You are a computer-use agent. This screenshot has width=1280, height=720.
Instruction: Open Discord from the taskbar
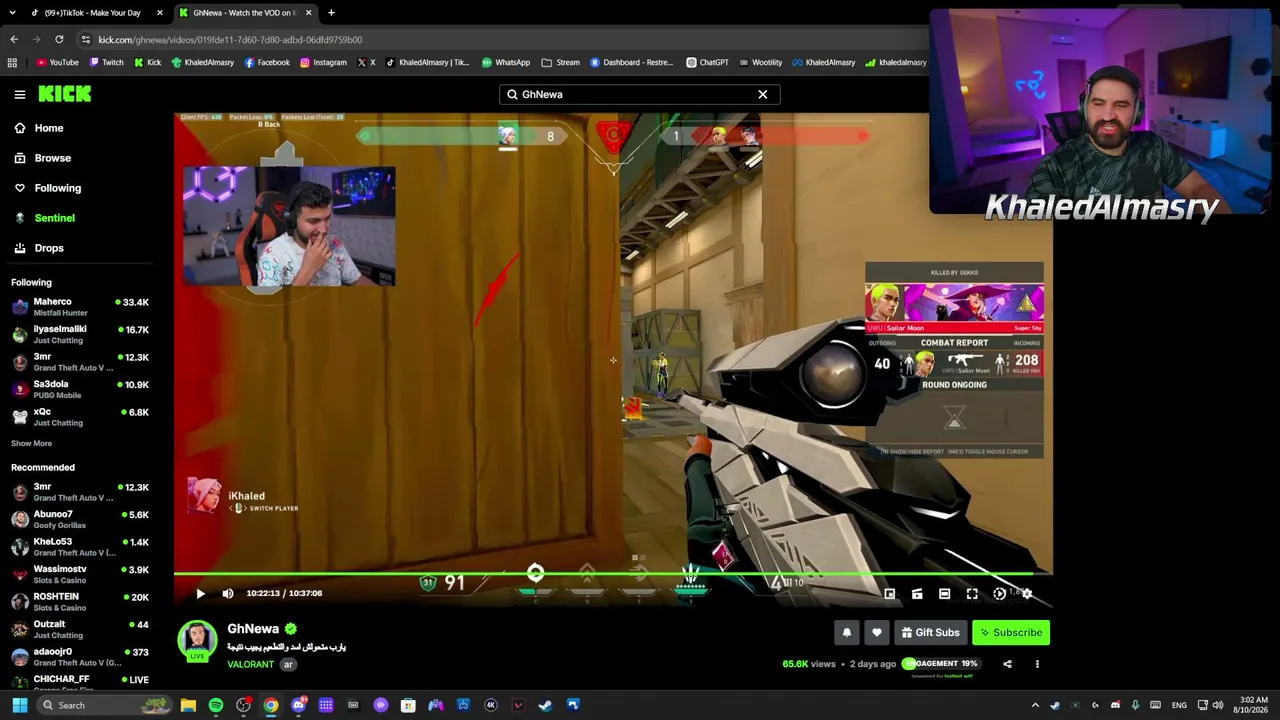[x=298, y=705]
